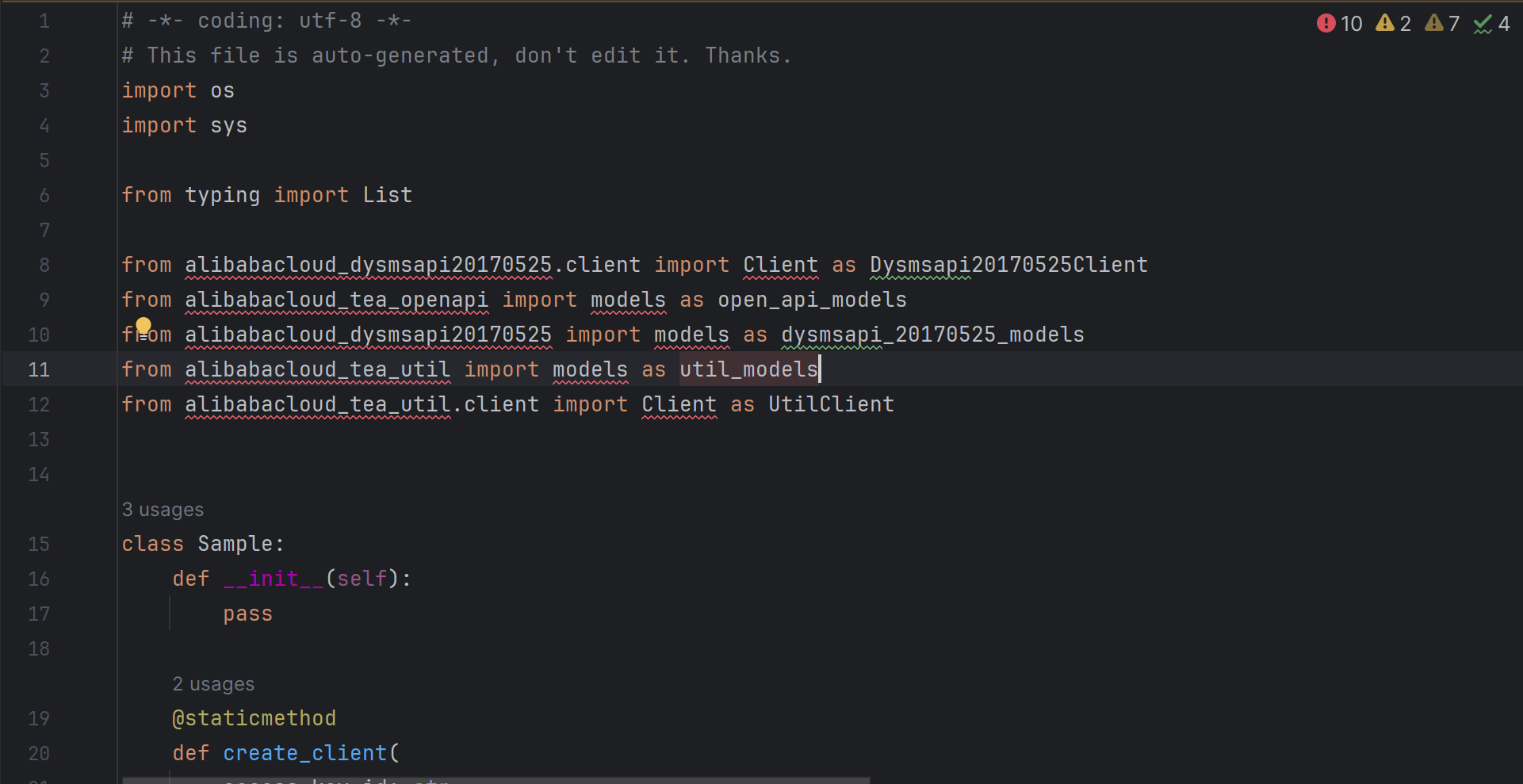
Task: Click 'alibabacloud_tea_openapi' module name on line 9
Action: tap(336, 300)
